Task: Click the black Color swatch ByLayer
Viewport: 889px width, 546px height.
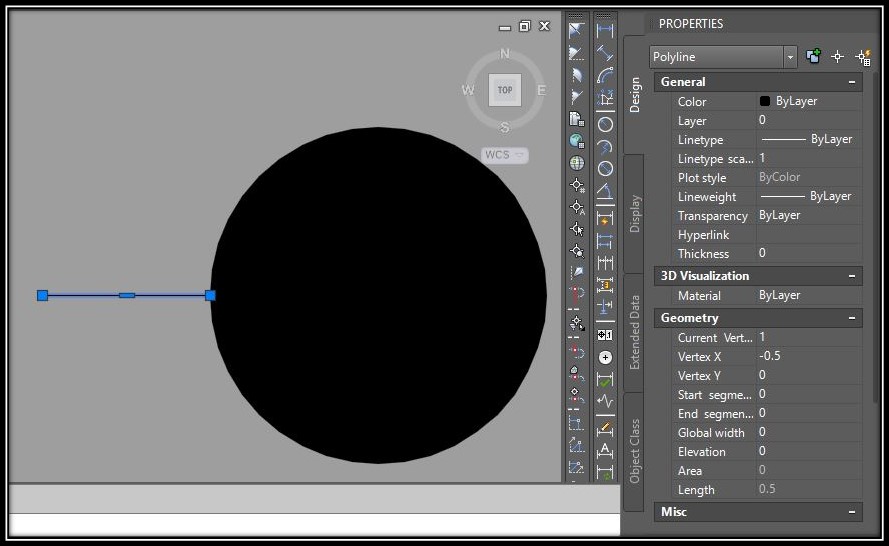Action: pos(765,101)
